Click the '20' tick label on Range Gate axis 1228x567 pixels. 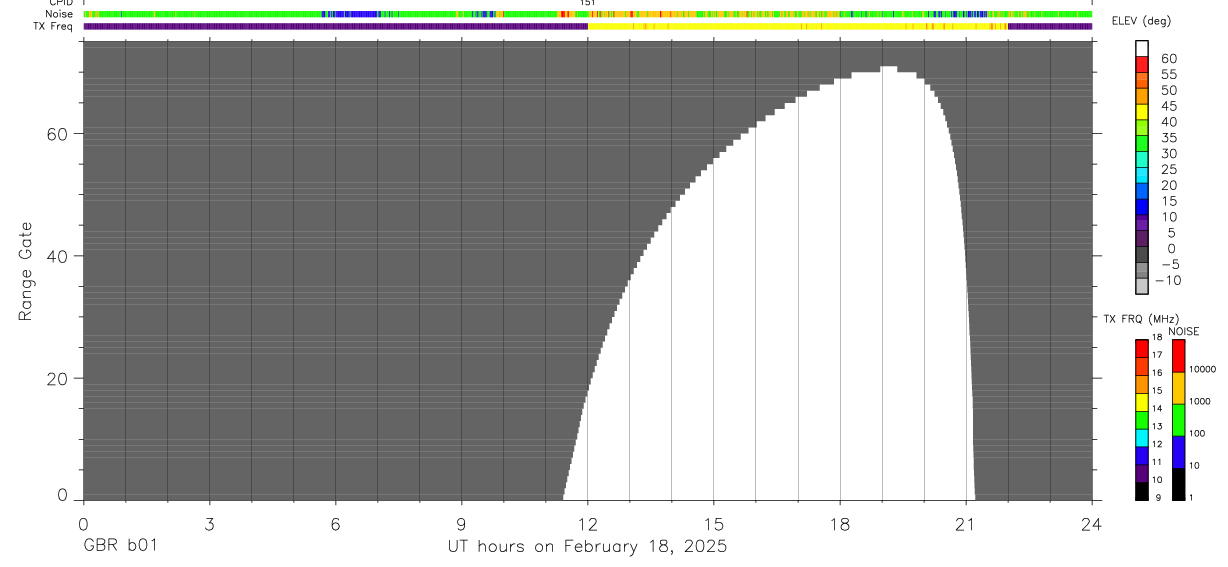pyautogui.click(x=57, y=379)
